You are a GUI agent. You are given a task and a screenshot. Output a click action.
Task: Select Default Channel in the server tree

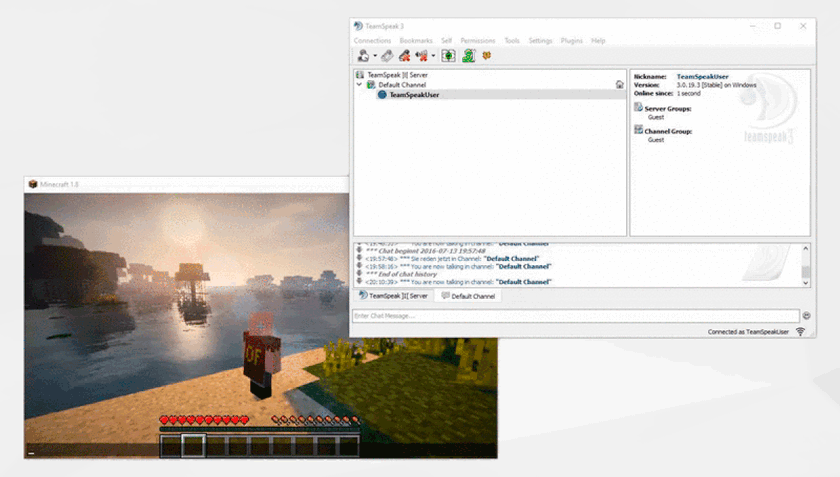point(402,85)
